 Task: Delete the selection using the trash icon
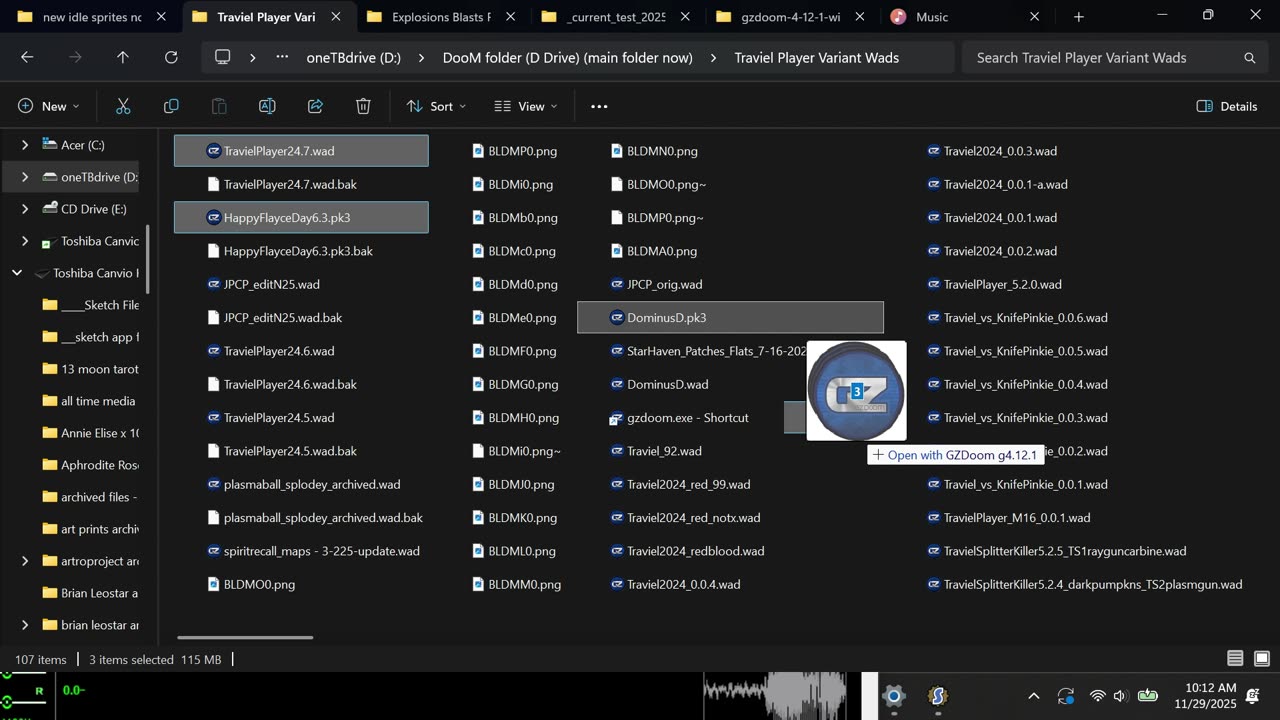[x=363, y=106]
